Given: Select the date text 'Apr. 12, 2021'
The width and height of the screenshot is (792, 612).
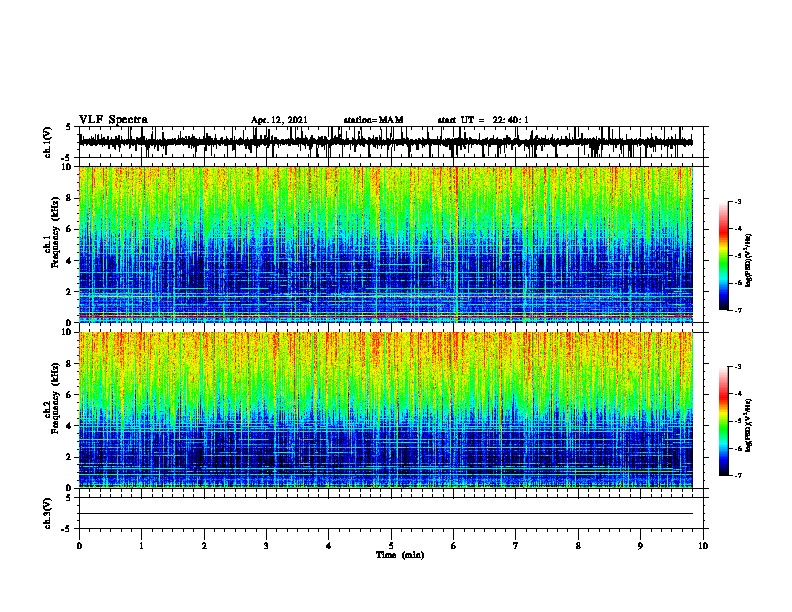Looking at the screenshot, I should pos(279,120).
